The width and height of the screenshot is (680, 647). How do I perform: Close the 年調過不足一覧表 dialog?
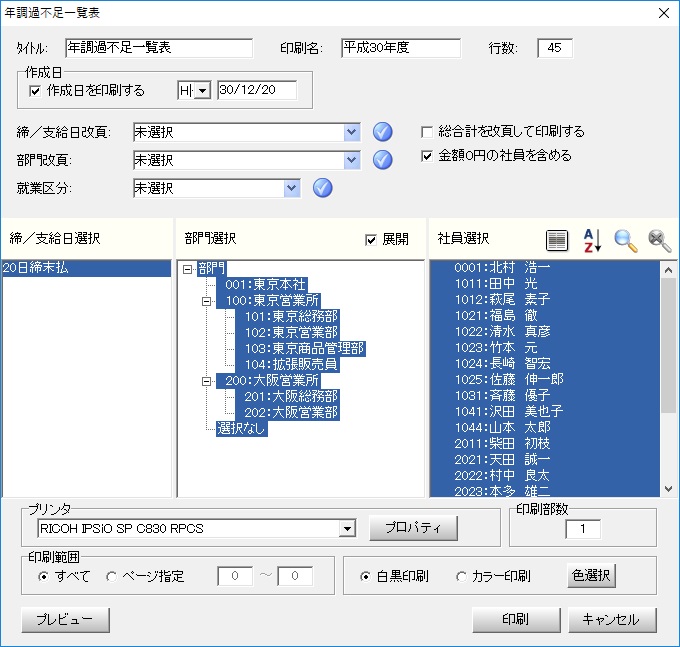(x=664, y=13)
